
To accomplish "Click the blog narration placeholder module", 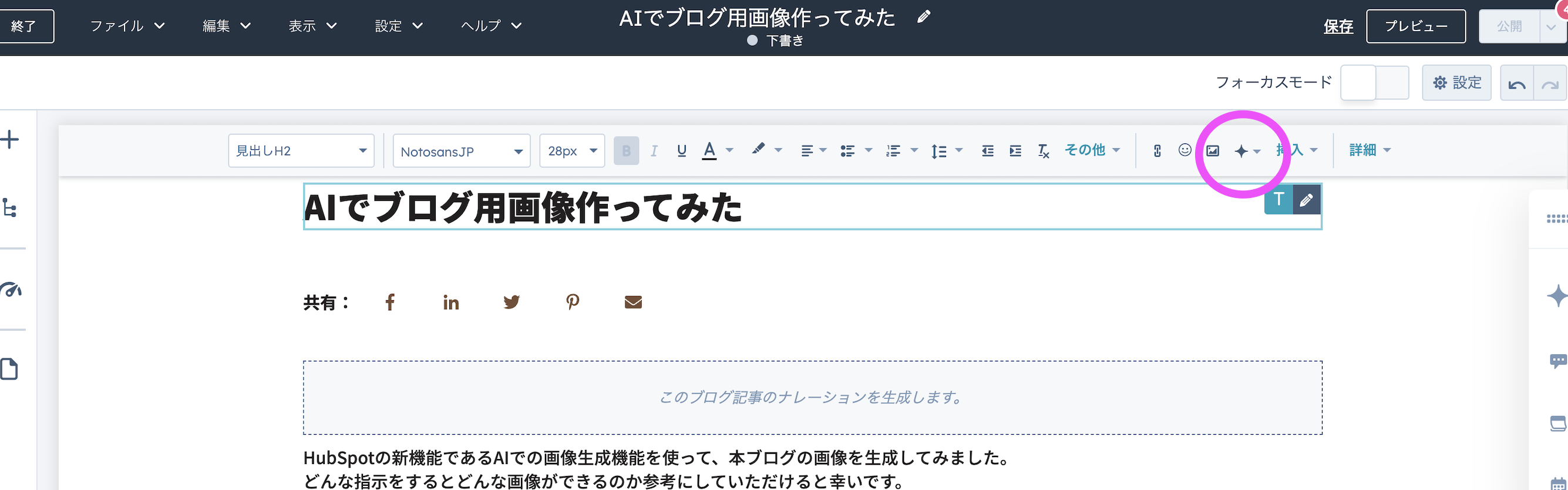I will 813,398.
